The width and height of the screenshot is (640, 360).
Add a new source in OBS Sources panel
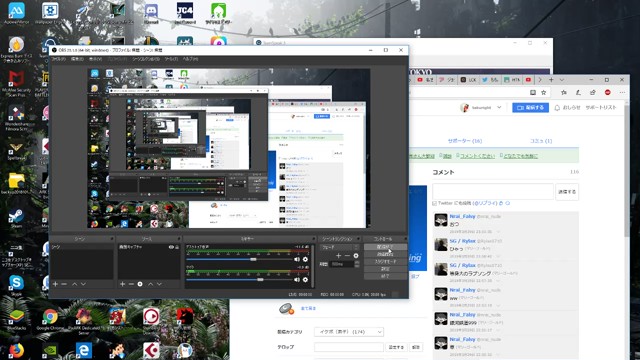[122, 284]
